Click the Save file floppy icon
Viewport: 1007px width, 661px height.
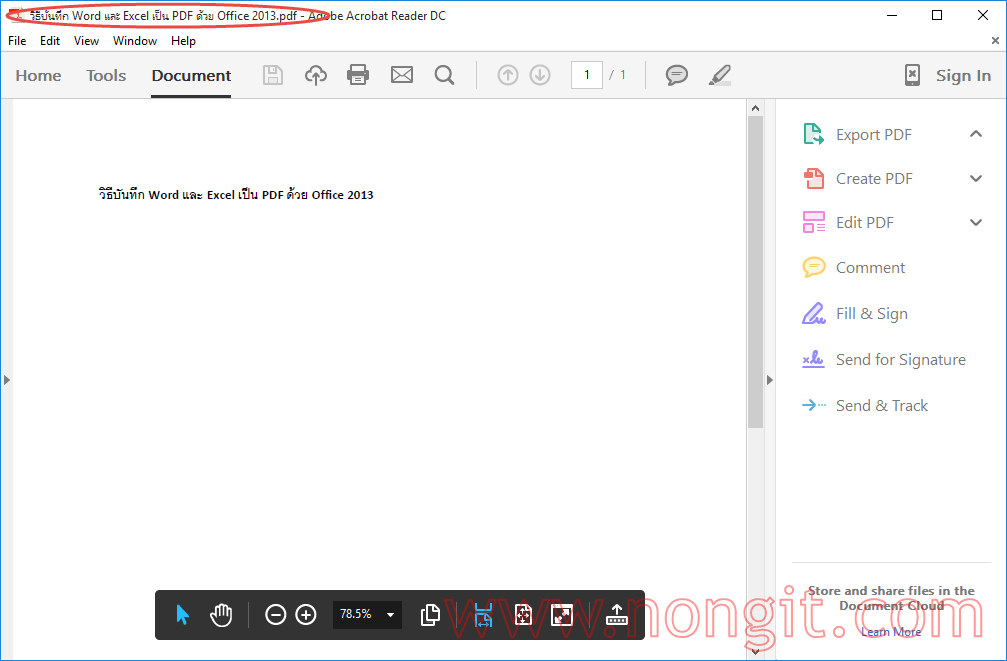[273, 75]
